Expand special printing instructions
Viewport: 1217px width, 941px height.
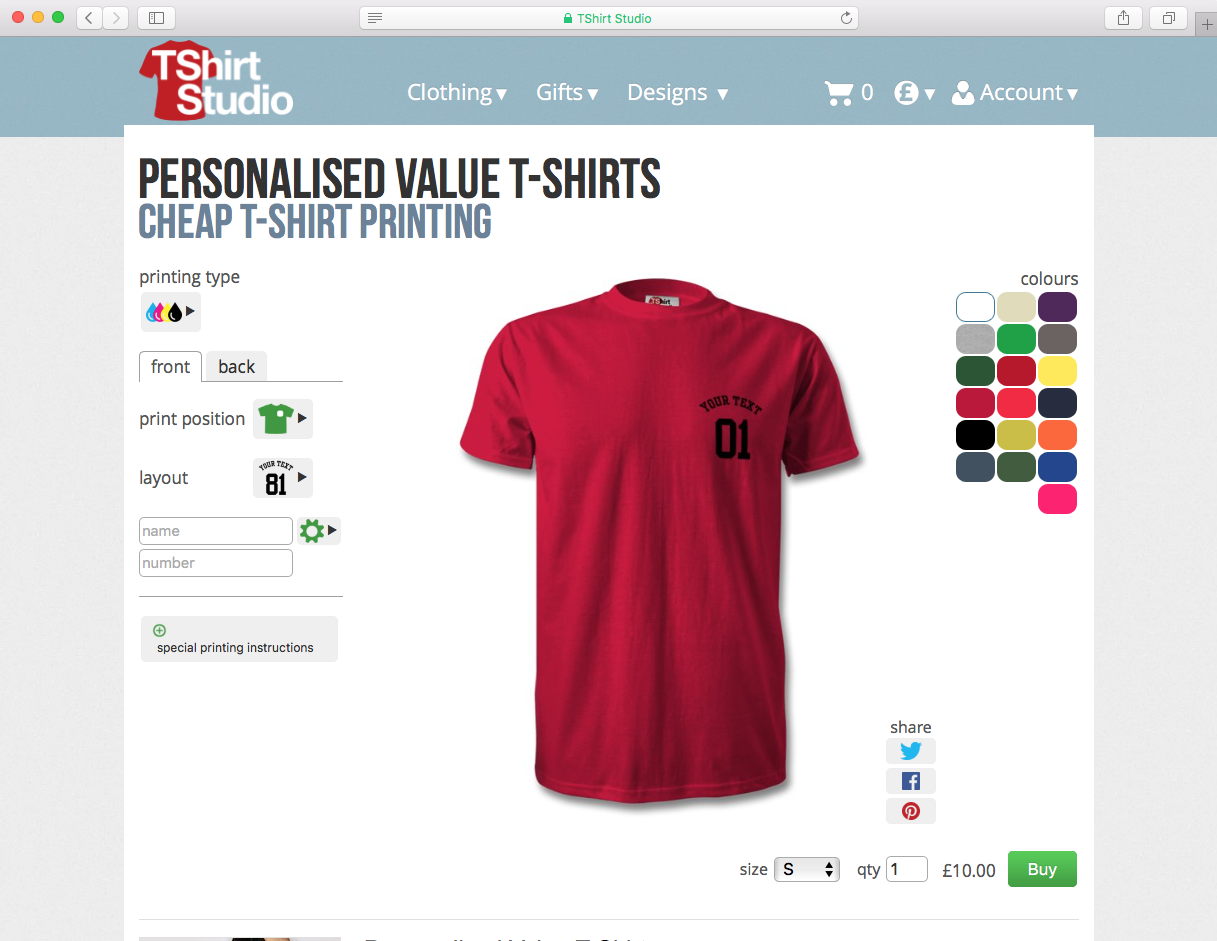click(239, 639)
